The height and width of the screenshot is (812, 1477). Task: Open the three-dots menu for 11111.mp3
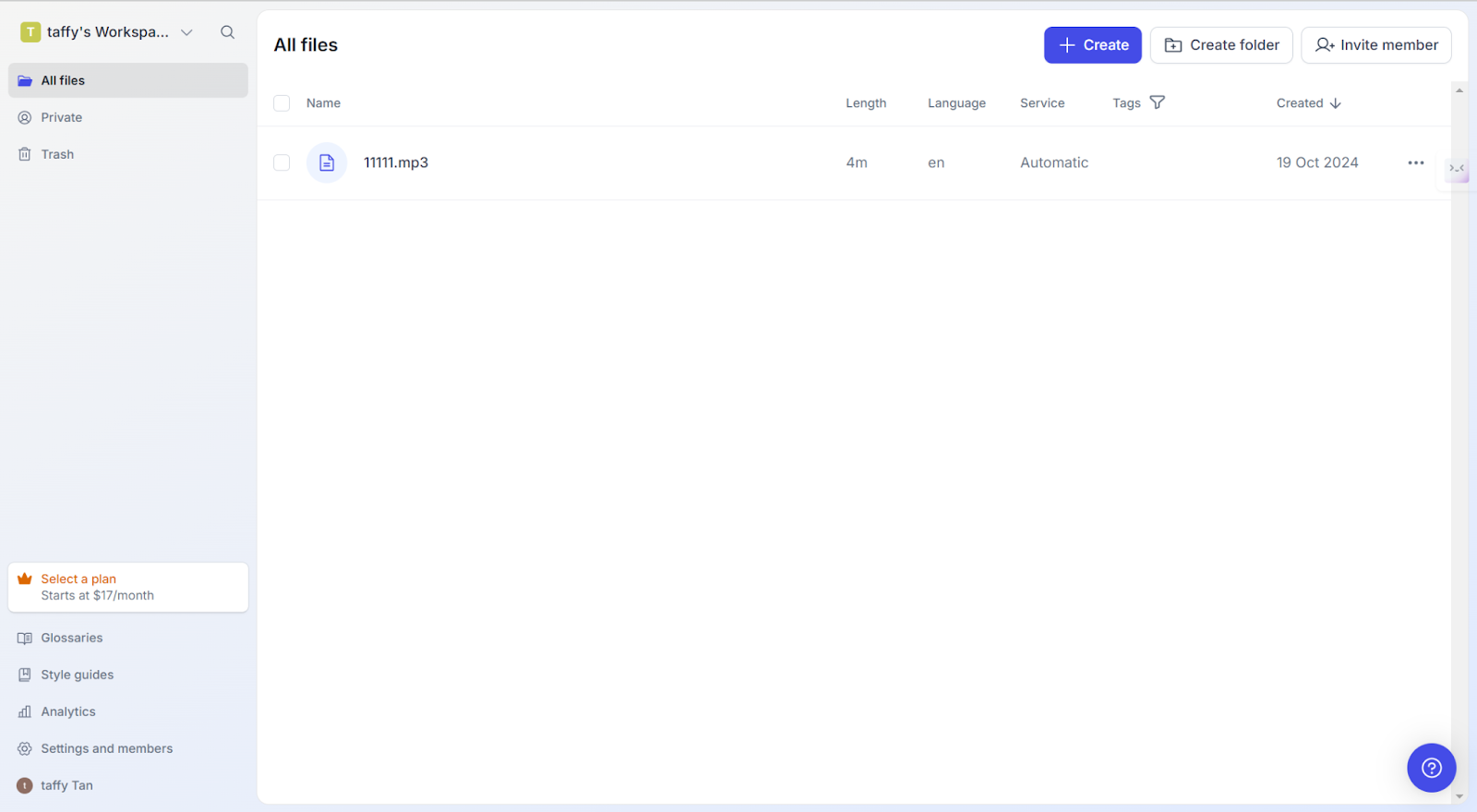coord(1416,162)
